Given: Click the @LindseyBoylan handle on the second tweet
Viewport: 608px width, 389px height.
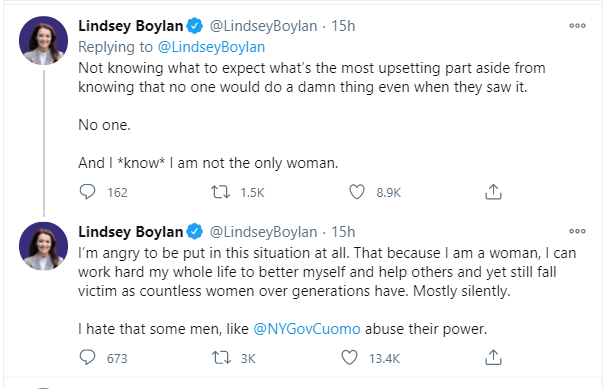Looking at the screenshot, I should 263,232.
